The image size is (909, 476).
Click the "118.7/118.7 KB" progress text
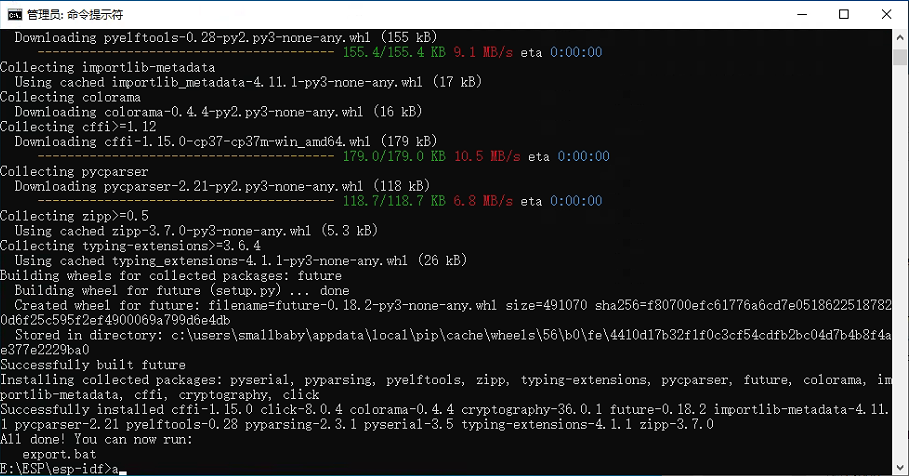(x=394, y=201)
